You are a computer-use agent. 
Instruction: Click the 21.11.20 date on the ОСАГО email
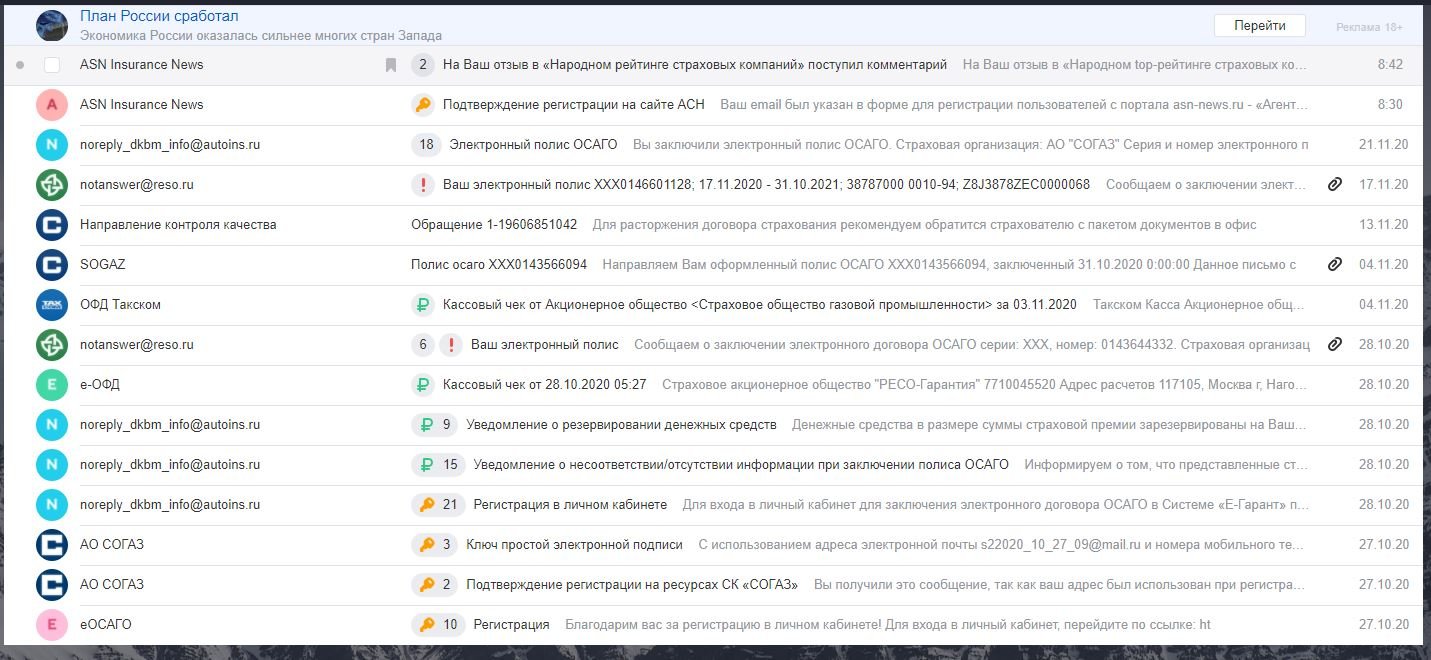1384,145
